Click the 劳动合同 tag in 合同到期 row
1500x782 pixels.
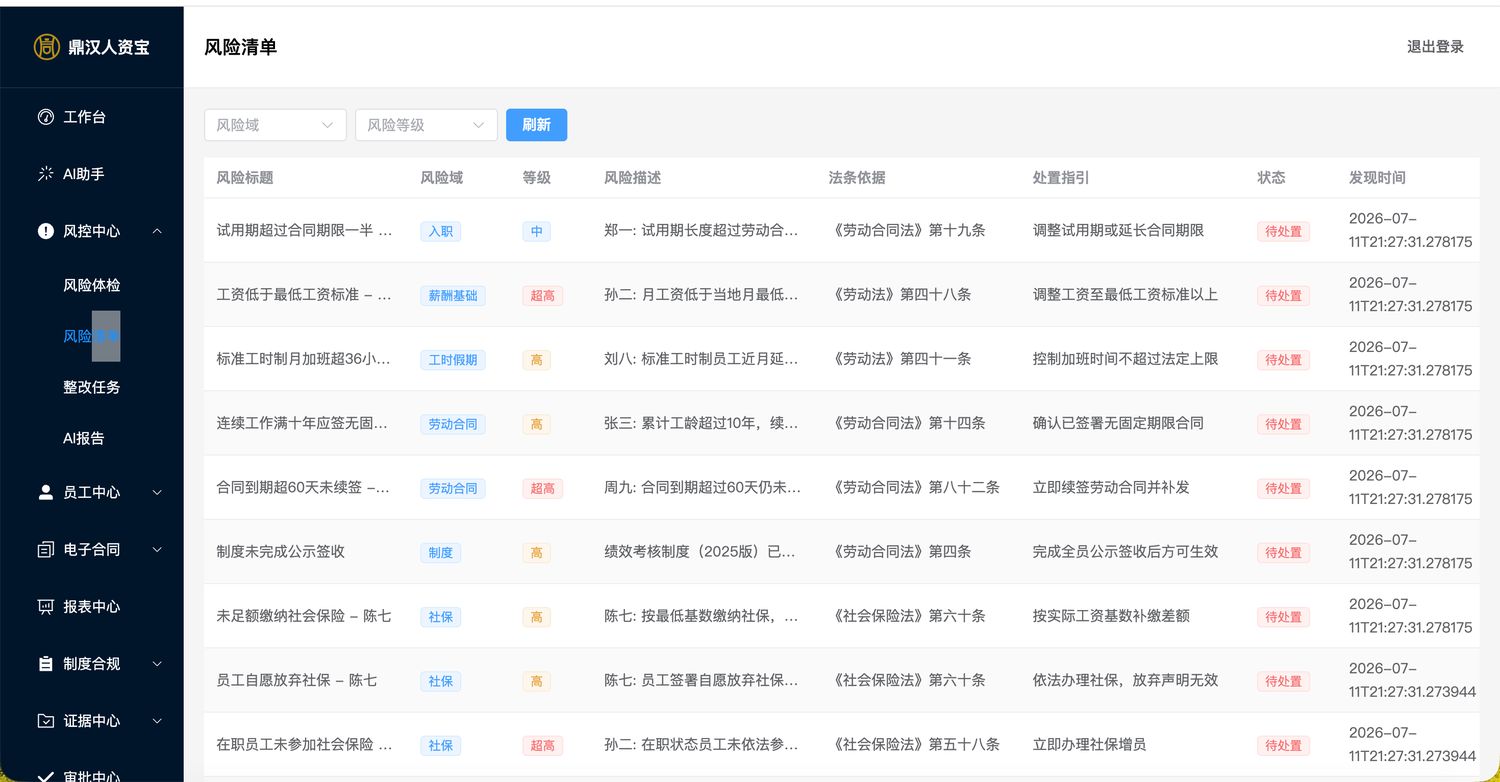pyautogui.click(x=453, y=488)
